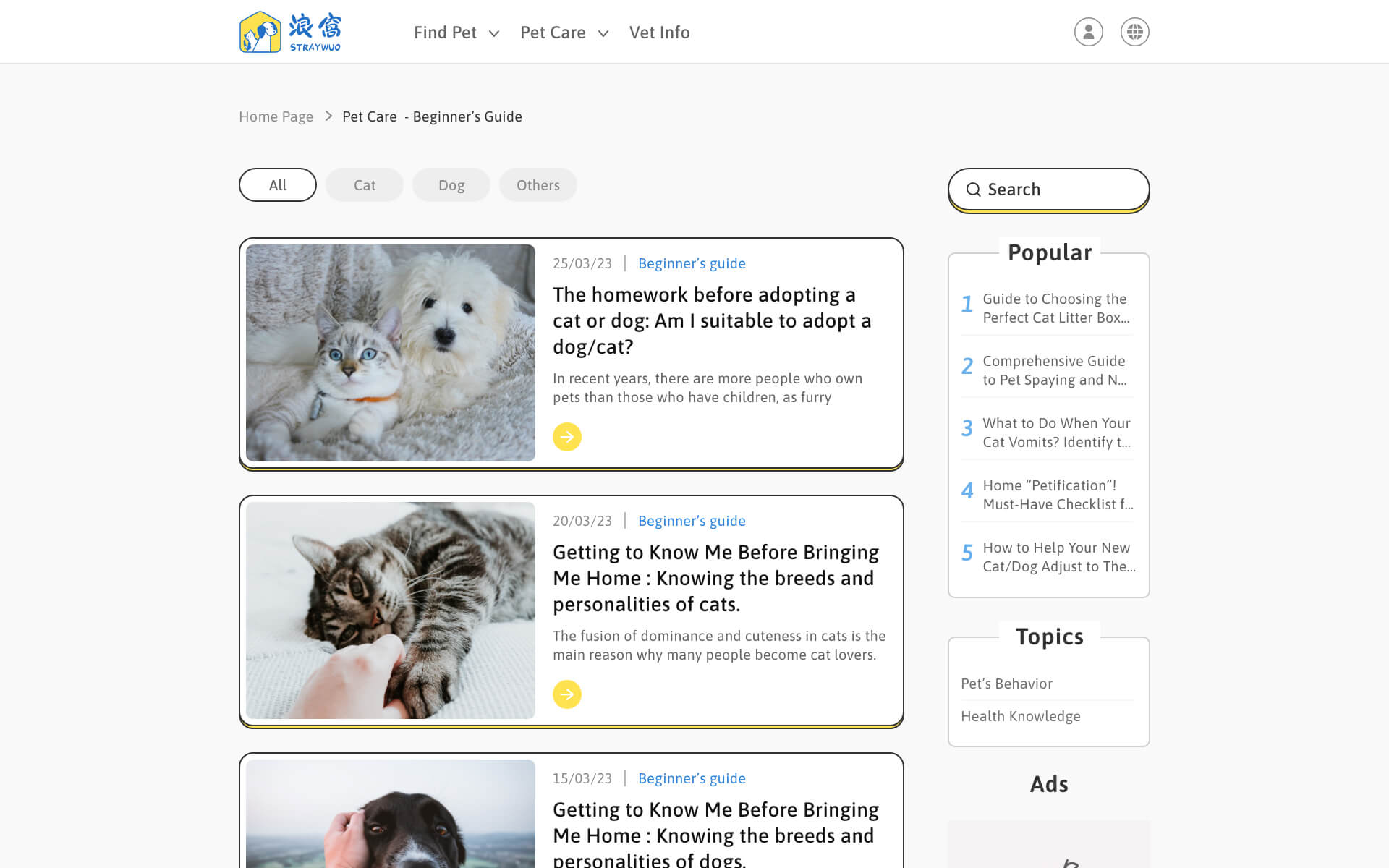
Task: Click the 15/03/23 article date
Action: 582,778
